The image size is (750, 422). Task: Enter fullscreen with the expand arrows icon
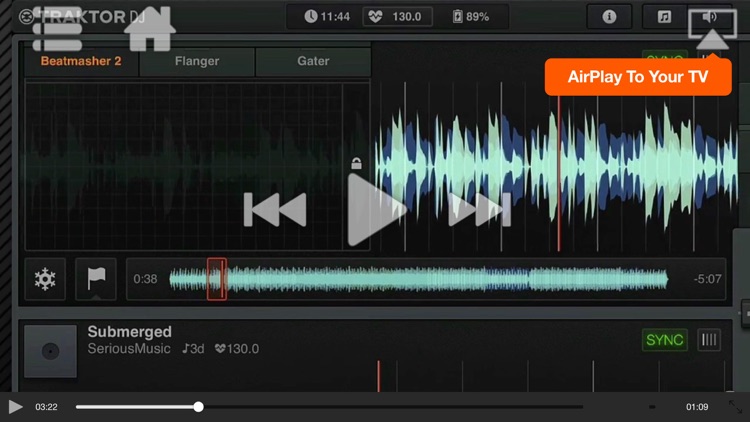point(735,407)
